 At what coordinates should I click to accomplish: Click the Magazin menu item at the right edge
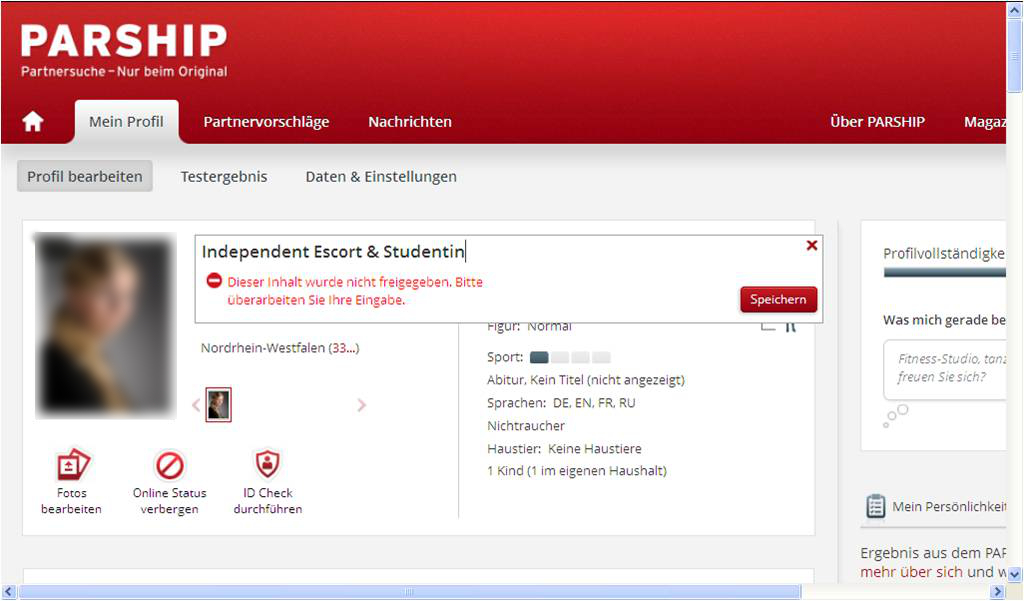point(985,122)
